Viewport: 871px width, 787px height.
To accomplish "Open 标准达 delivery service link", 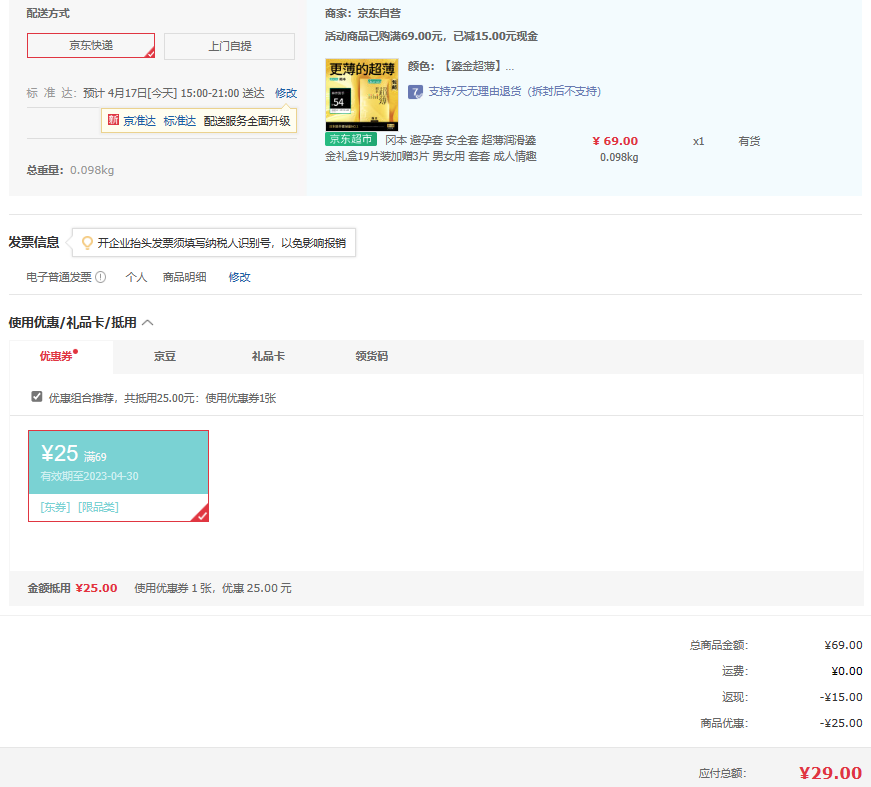I will (179, 121).
